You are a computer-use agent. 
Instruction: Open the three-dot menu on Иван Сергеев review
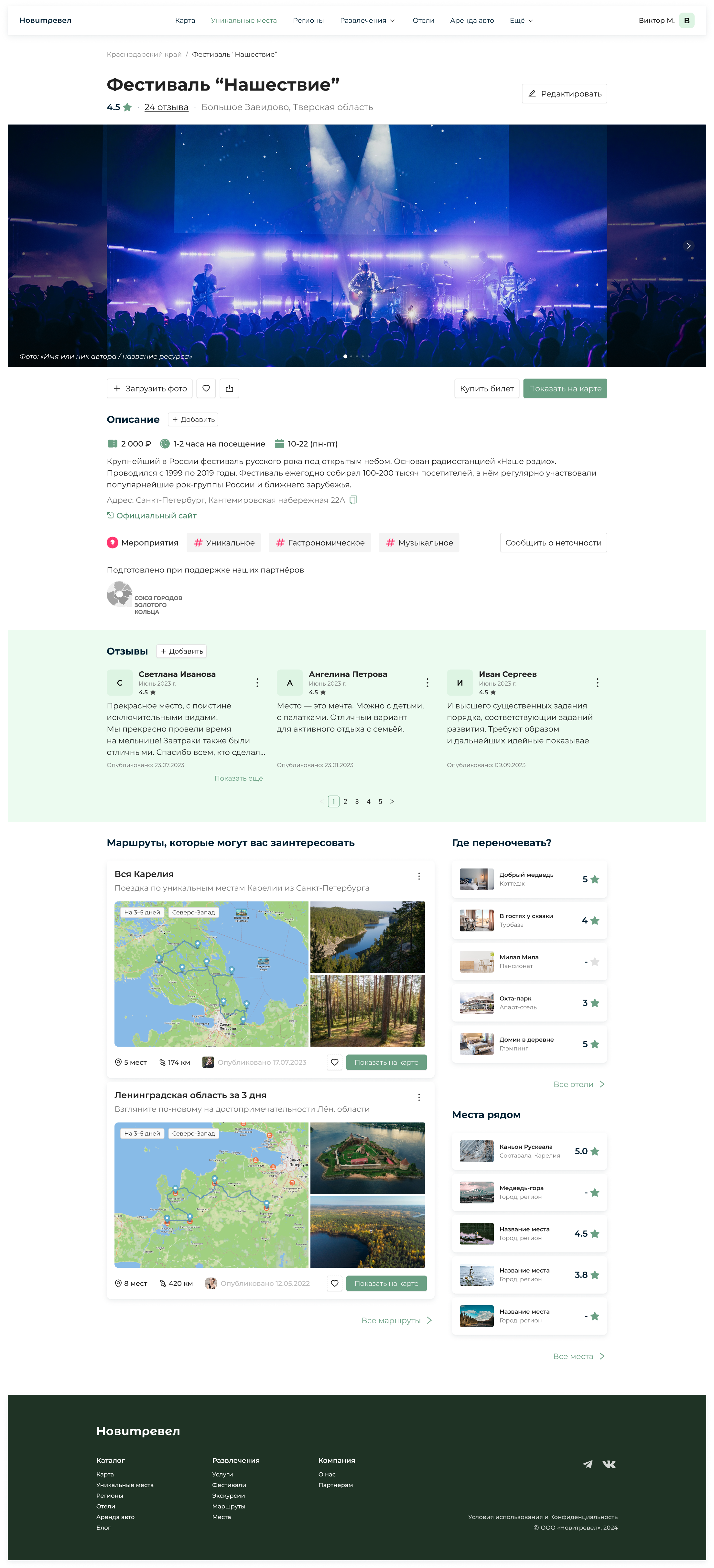tap(598, 683)
